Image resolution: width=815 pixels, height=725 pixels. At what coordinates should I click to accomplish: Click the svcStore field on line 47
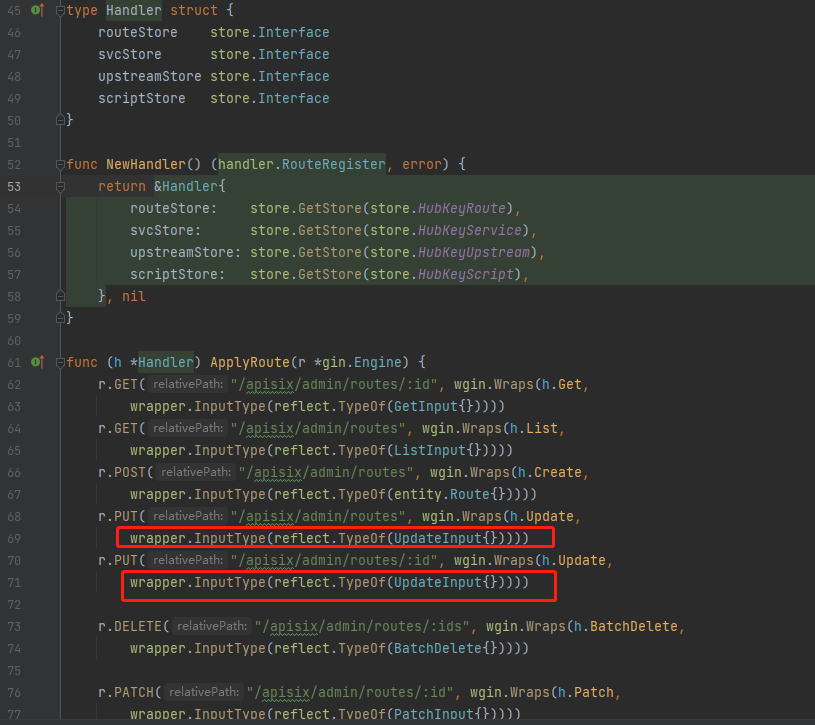click(x=130, y=54)
